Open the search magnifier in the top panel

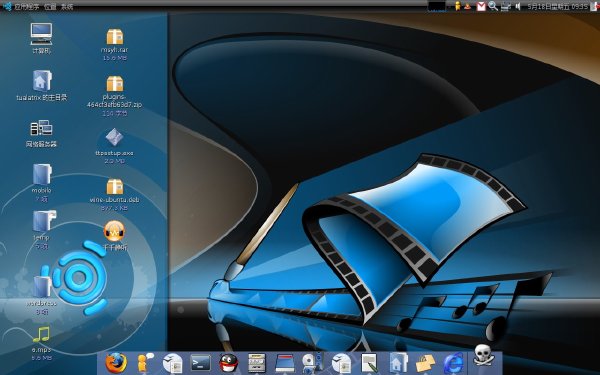coord(493,6)
